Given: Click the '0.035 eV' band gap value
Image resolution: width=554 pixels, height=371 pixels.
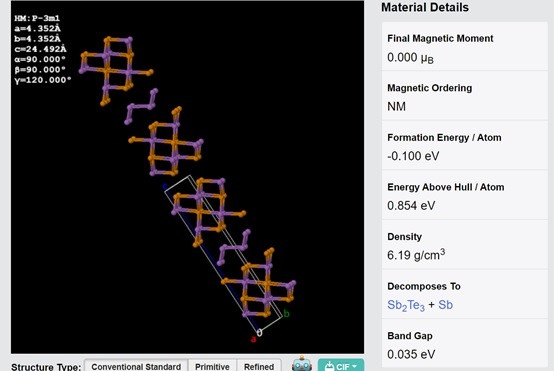Looking at the screenshot, I should coord(411,354).
